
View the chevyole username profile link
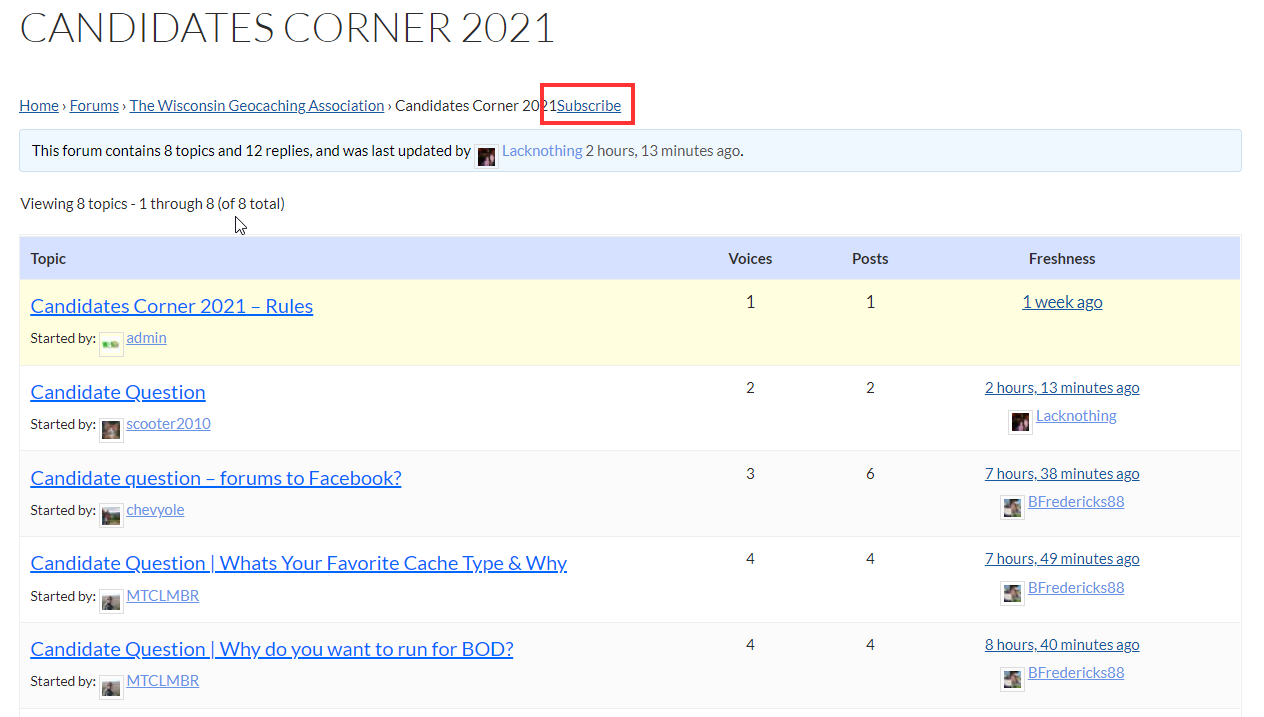point(155,510)
